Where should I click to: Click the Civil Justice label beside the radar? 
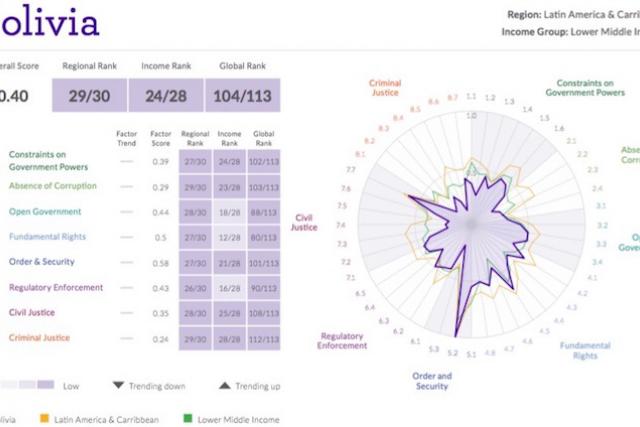pyautogui.click(x=304, y=222)
